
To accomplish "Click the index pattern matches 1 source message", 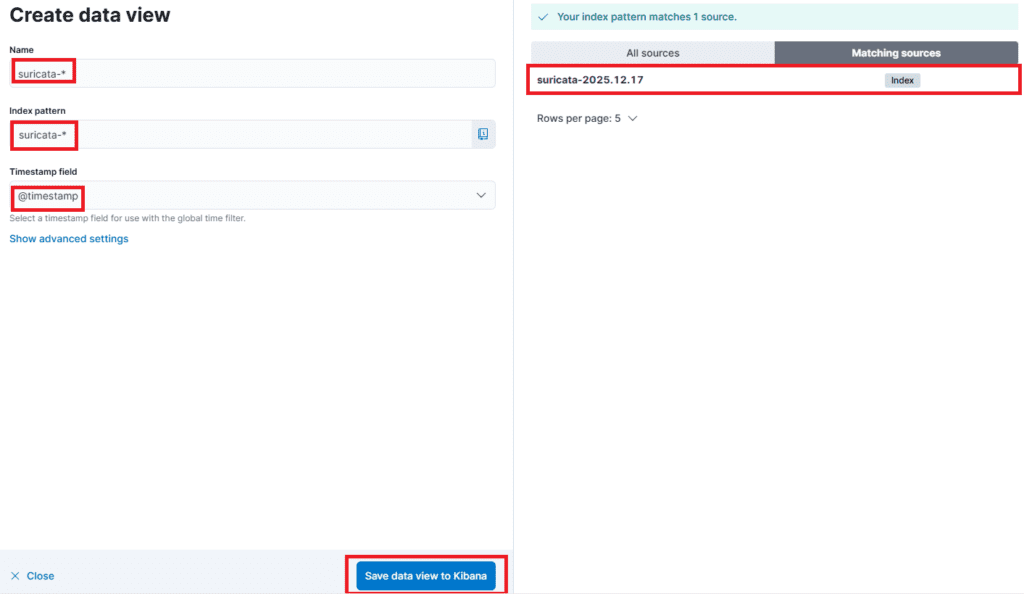I will point(646,17).
